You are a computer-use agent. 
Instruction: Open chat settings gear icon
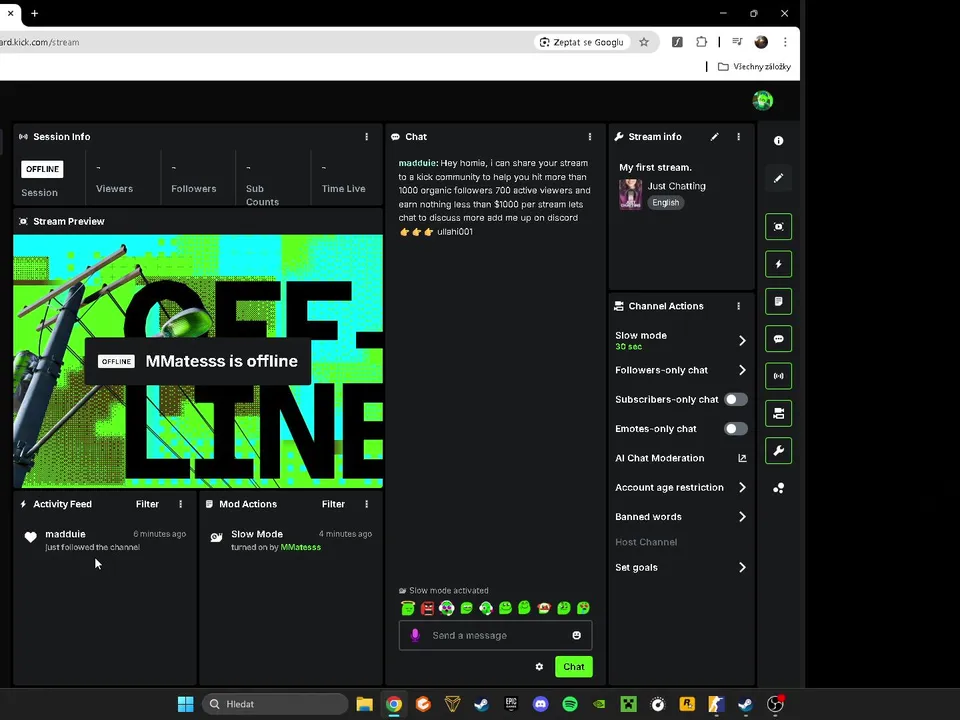point(539,666)
